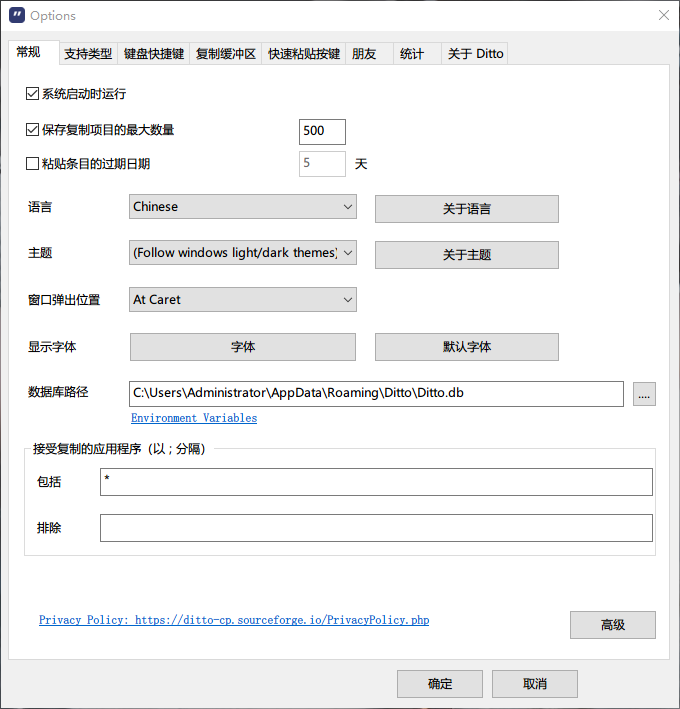This screenshot has height=709, width=680.
Task: Open the 窗口弹出位置 At Caret dropdown
Action: point(243,299)
